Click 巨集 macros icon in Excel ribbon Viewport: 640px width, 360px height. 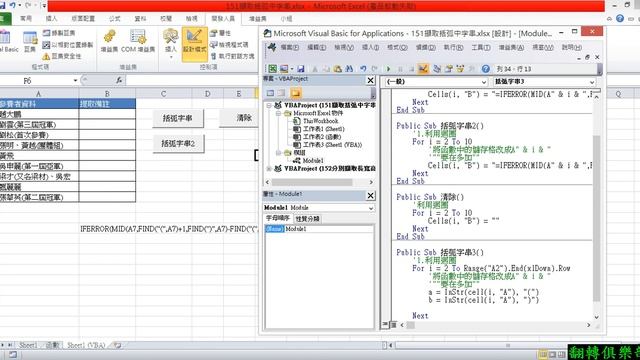click(30, 42)
